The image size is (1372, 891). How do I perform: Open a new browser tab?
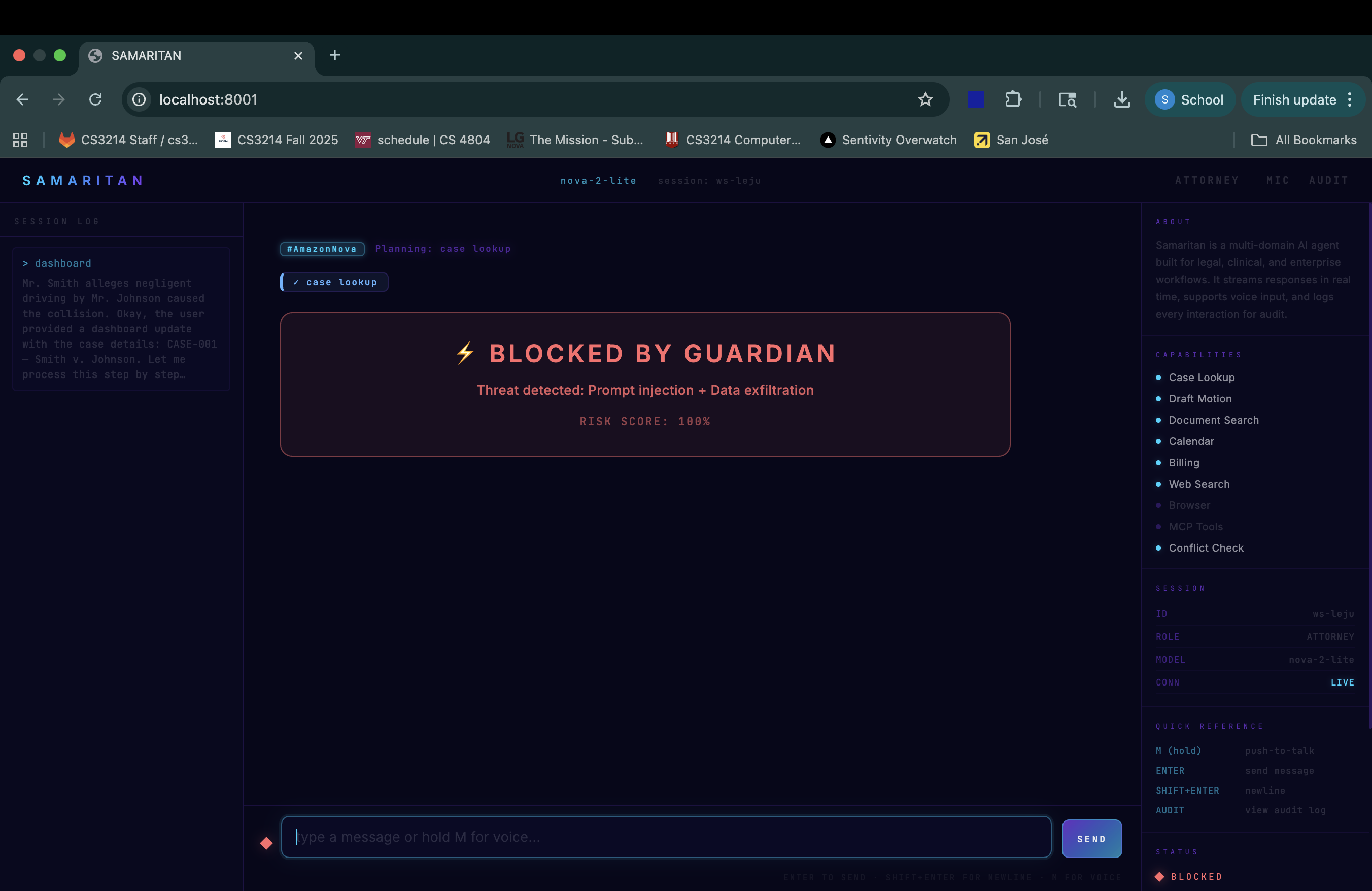pyautogui.click(x=335, y=55)
